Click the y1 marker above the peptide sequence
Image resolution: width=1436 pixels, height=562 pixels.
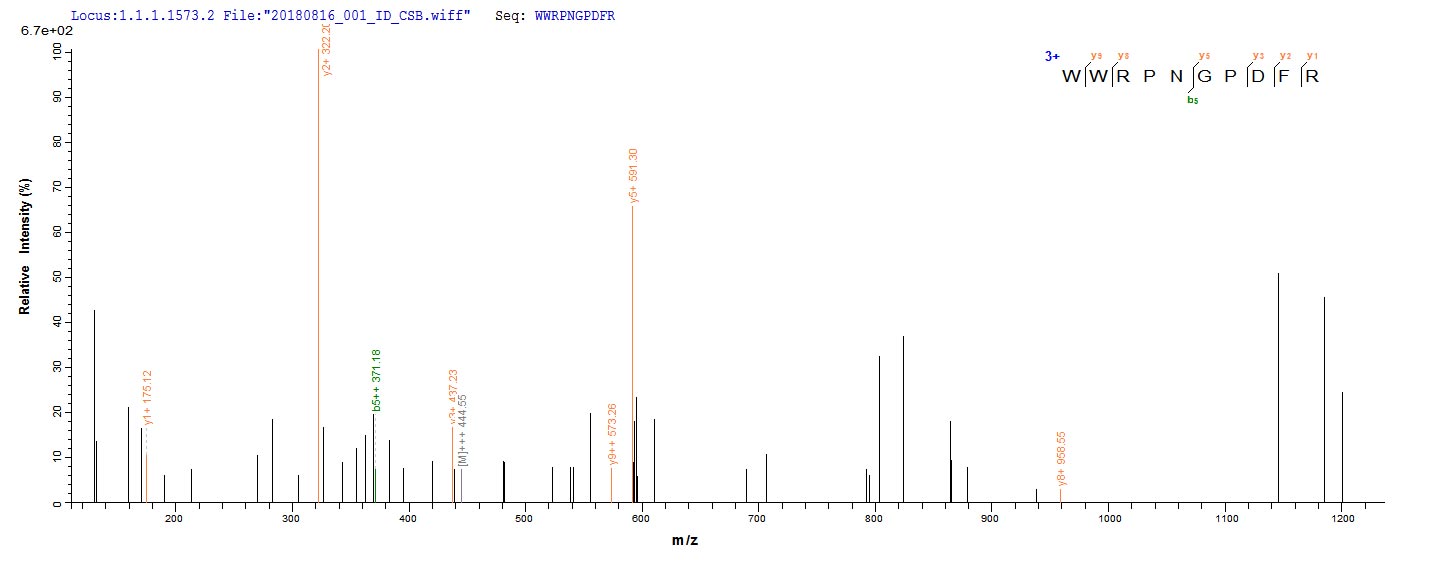1313,56
